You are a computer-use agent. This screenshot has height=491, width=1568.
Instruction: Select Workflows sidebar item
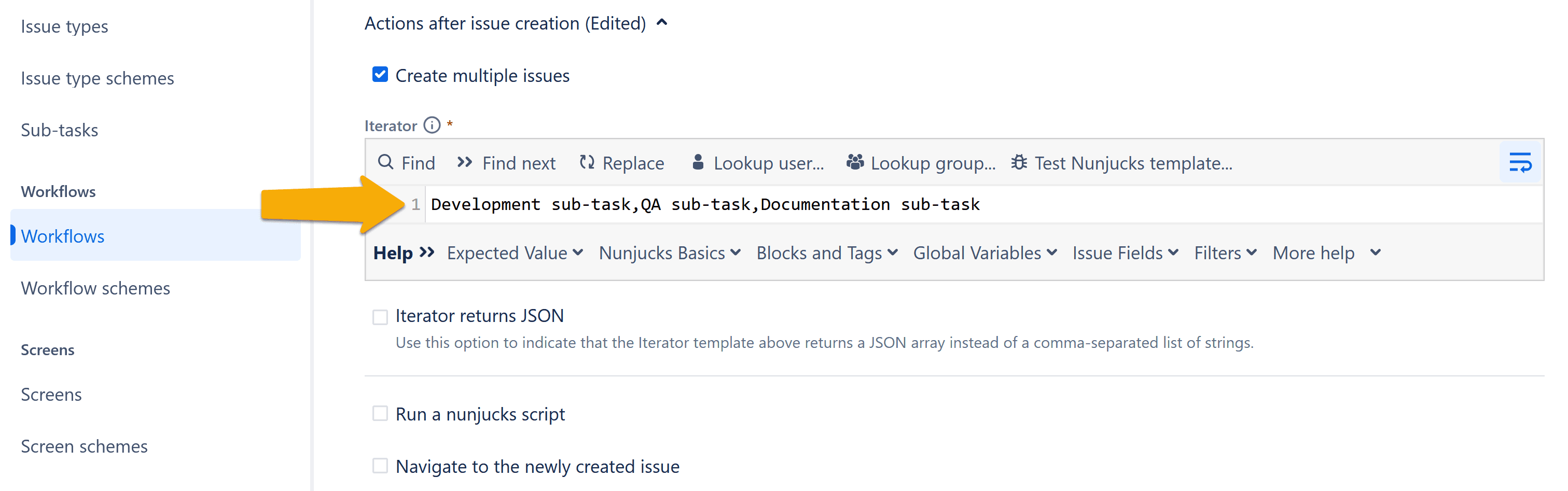[x=155, y=235]
